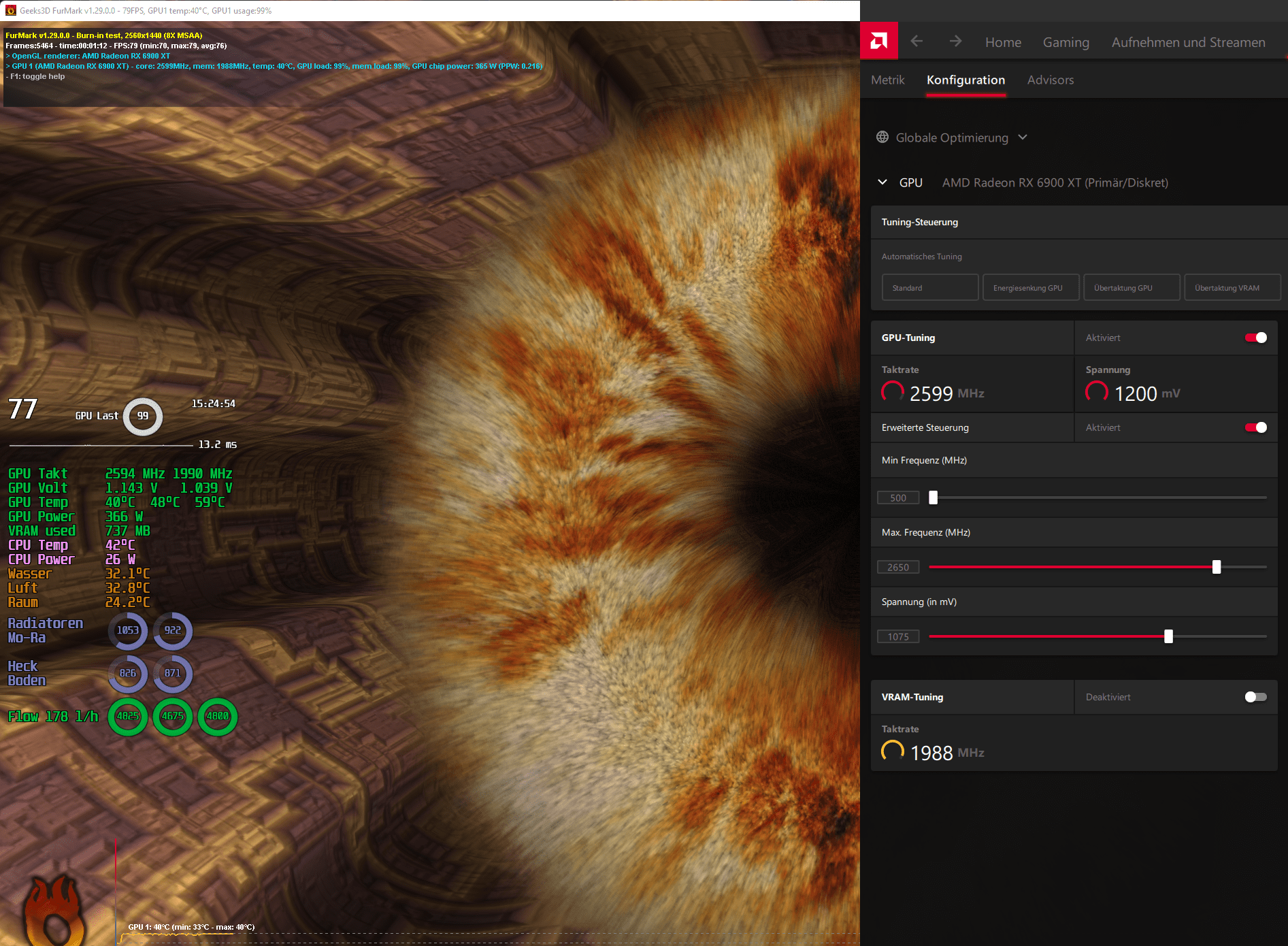Click the Spannung 1075 input field

click(898, 636)
